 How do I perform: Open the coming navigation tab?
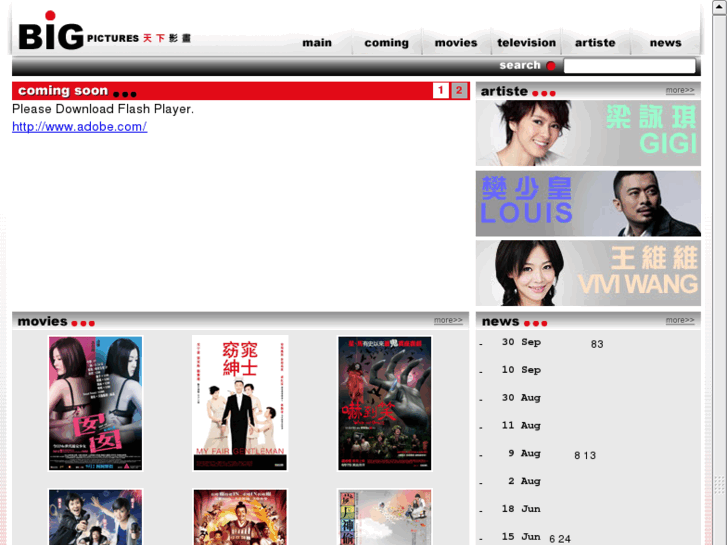387,43
